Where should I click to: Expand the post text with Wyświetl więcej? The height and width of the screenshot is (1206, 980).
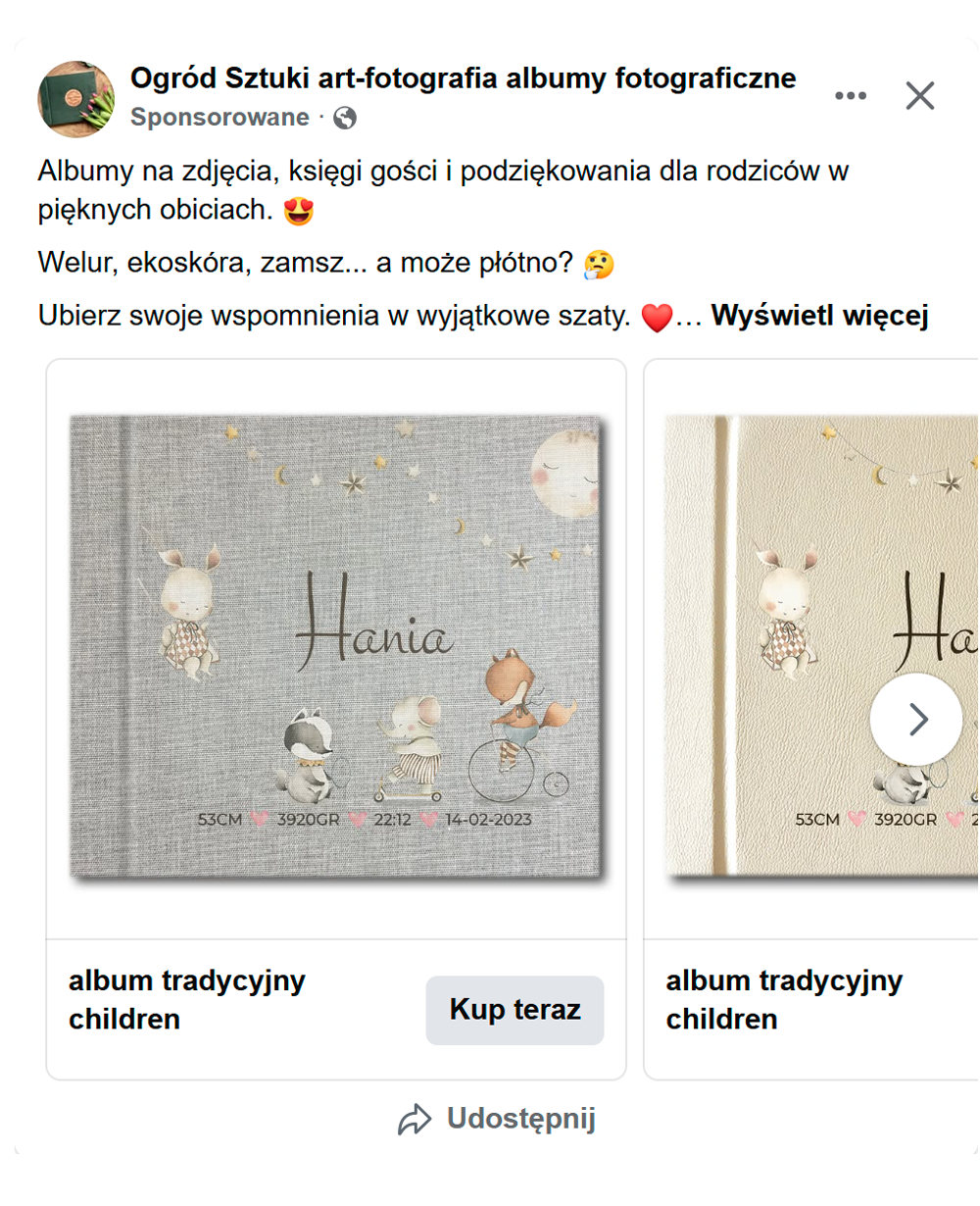(x=819, y=316)
